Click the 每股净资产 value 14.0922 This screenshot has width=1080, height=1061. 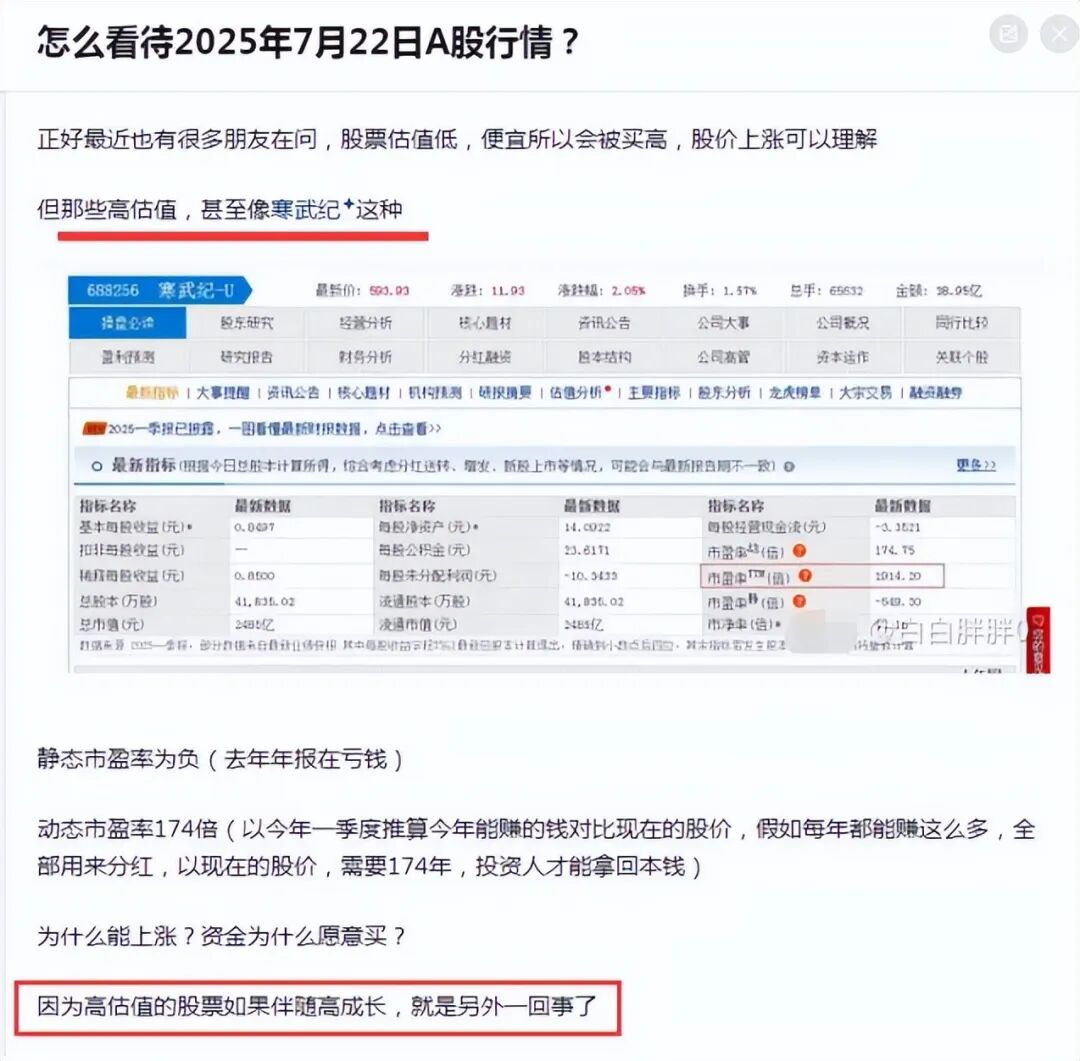coord(587,527)
